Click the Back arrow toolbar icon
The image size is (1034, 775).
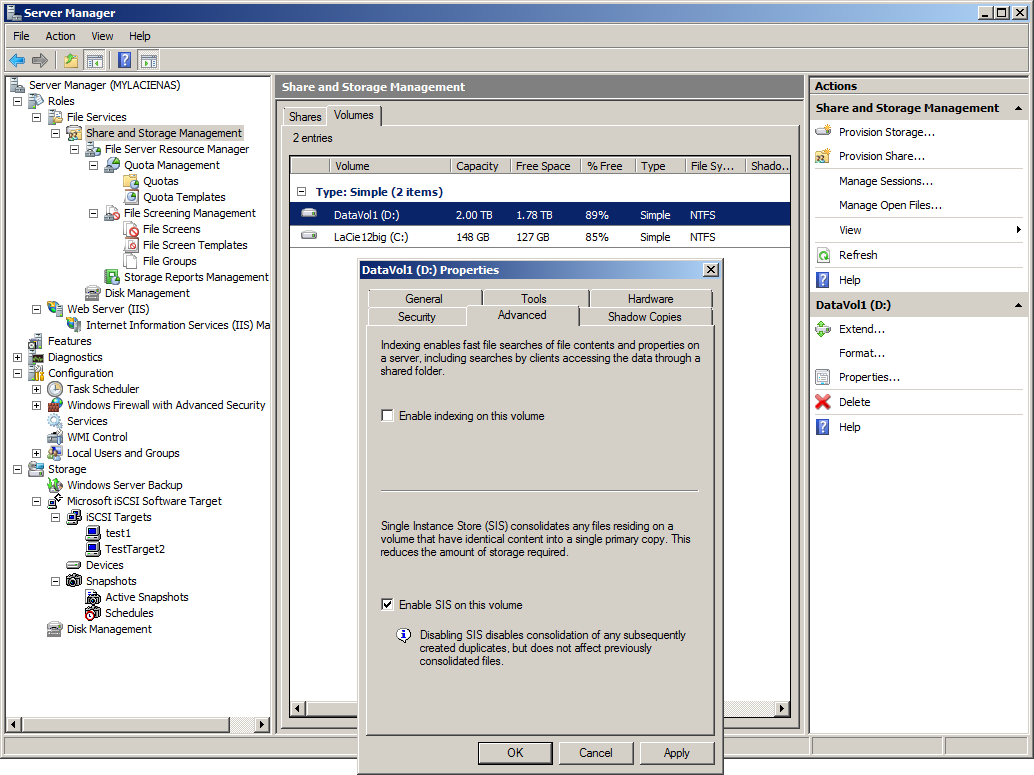coord(17,61)
